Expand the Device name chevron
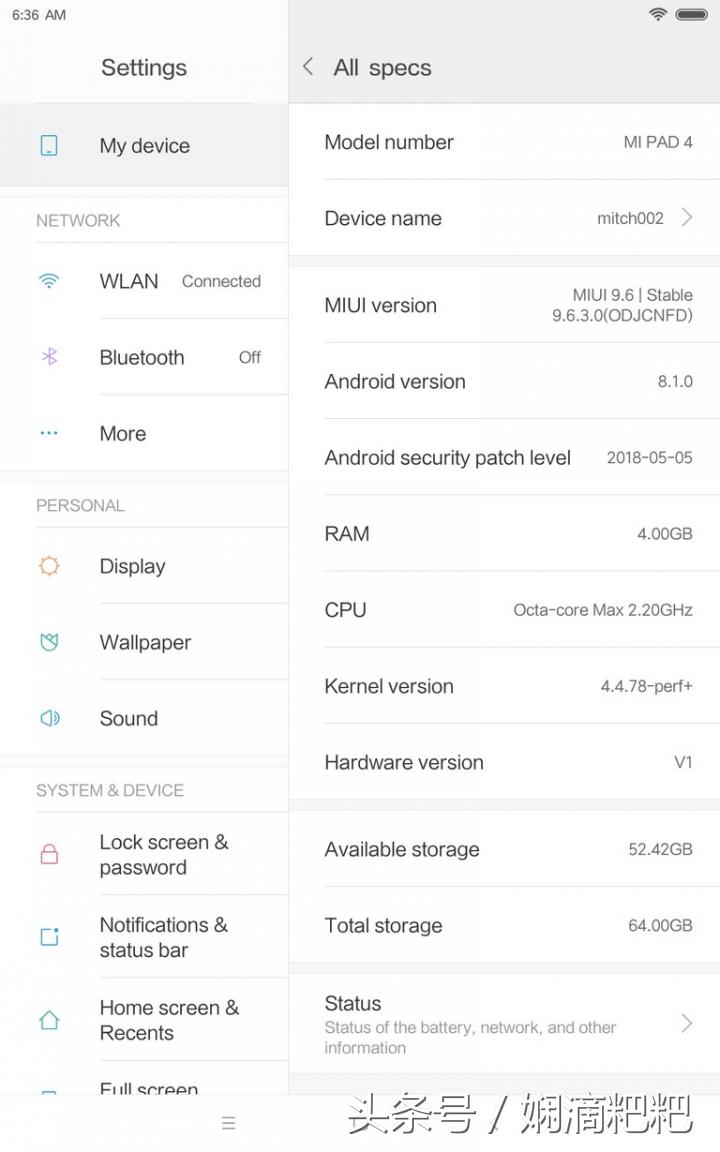The width and height of the screenshot is (720, 1152). (x=687, y=218)
